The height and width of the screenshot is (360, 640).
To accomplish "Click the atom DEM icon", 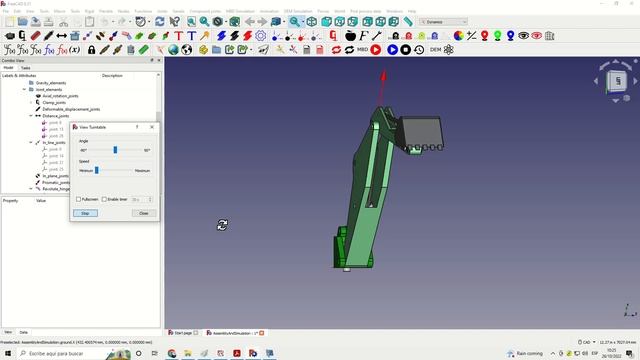I will pos(449,50).
